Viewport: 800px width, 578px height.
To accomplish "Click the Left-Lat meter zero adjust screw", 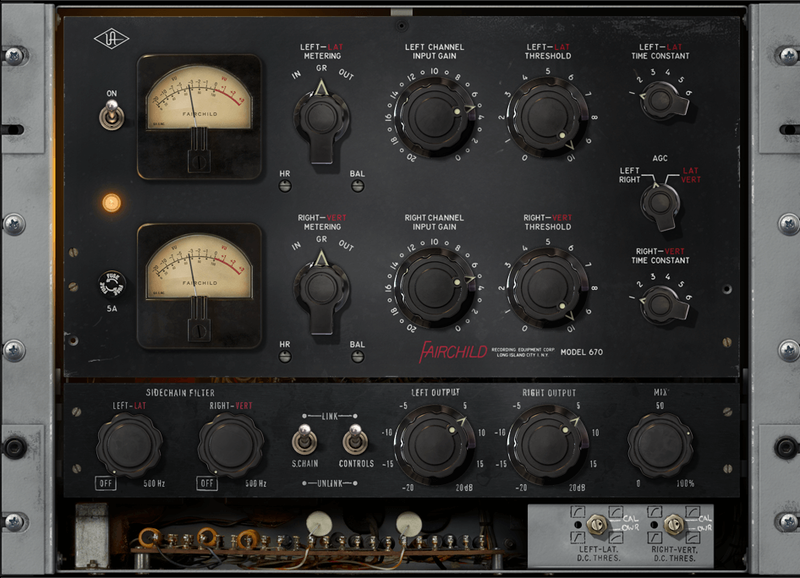I will (x=199, y=162).
